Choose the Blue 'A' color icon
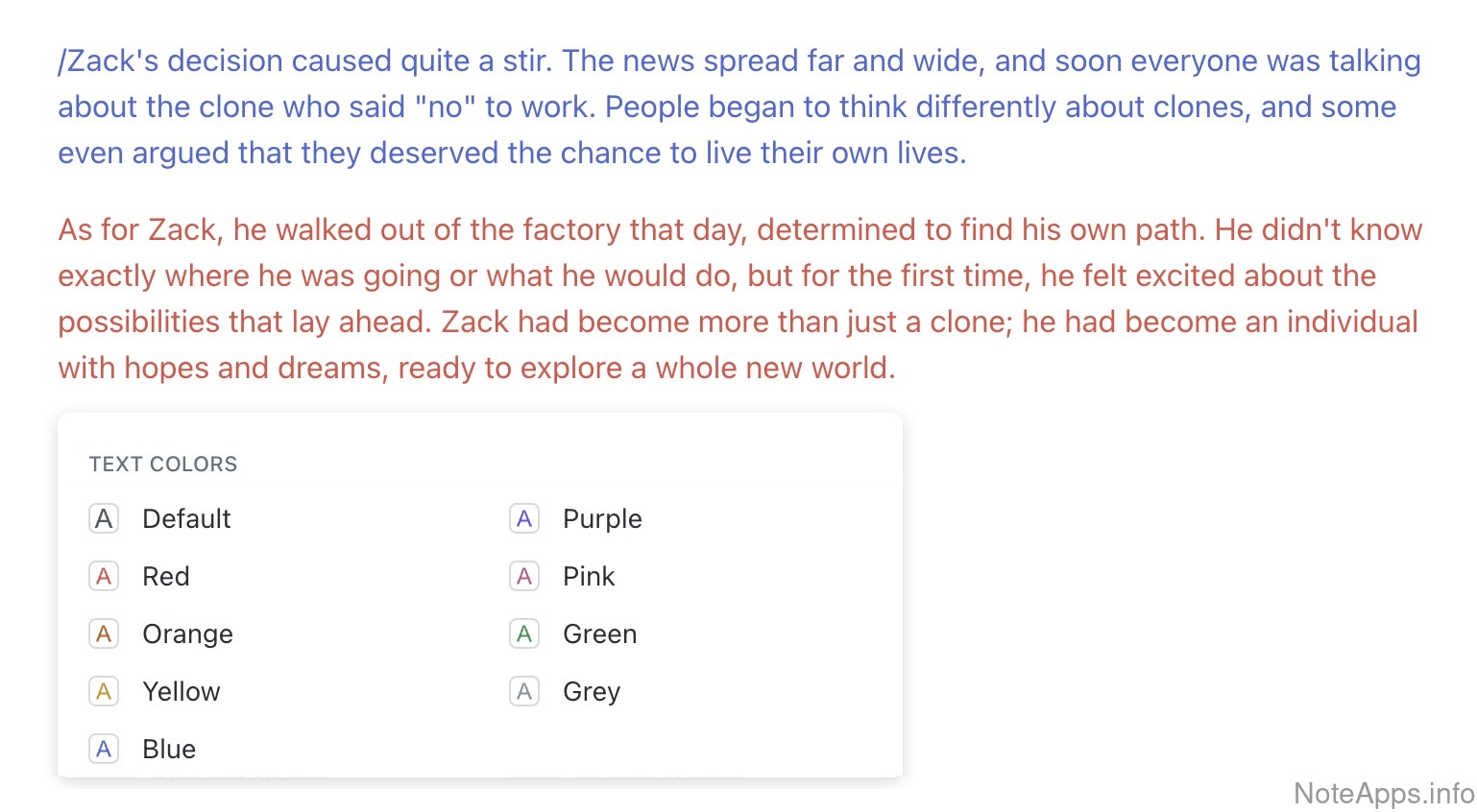Image resolution: width=1477 pixels, height=812 pixels. point(104,750)
